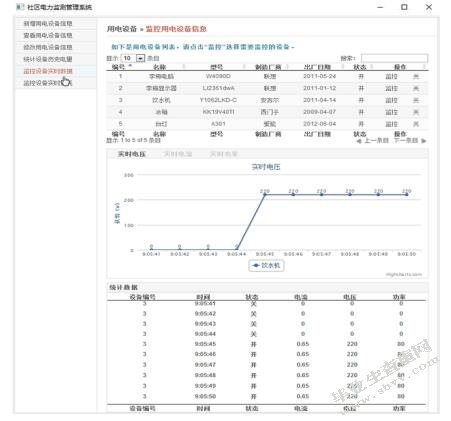
Task: Click the 统计数据 section heading
Action: click(124, 287)
